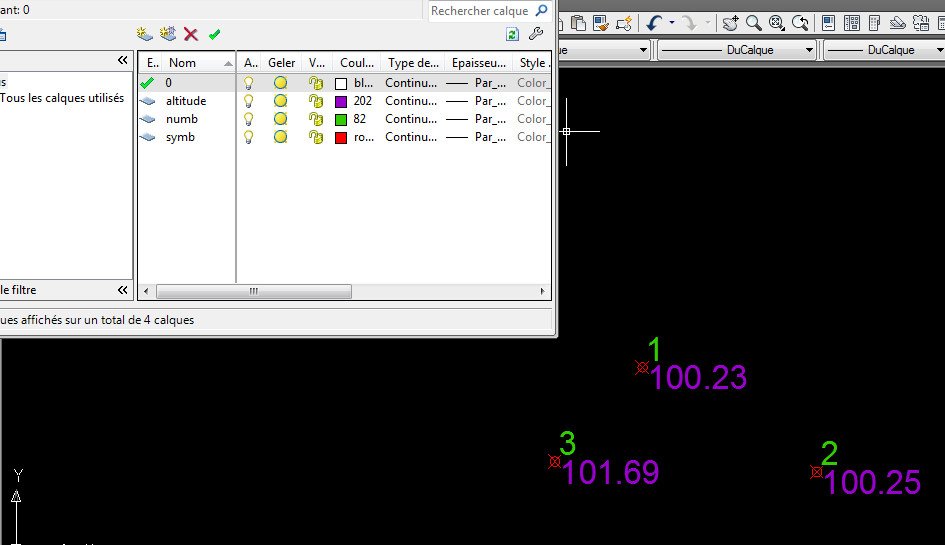945x545 pixels.
Task: Select the Zoom magnifier tool
Action: click(x=753, y=23)
